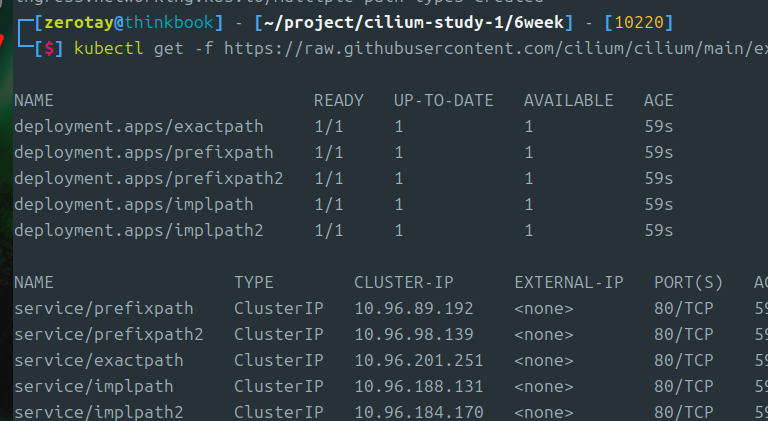Image resolution: width=768 pixels, height=421 pixels.
Task: Click the service/prefixpath row name
Action: [x=104, y=308]
